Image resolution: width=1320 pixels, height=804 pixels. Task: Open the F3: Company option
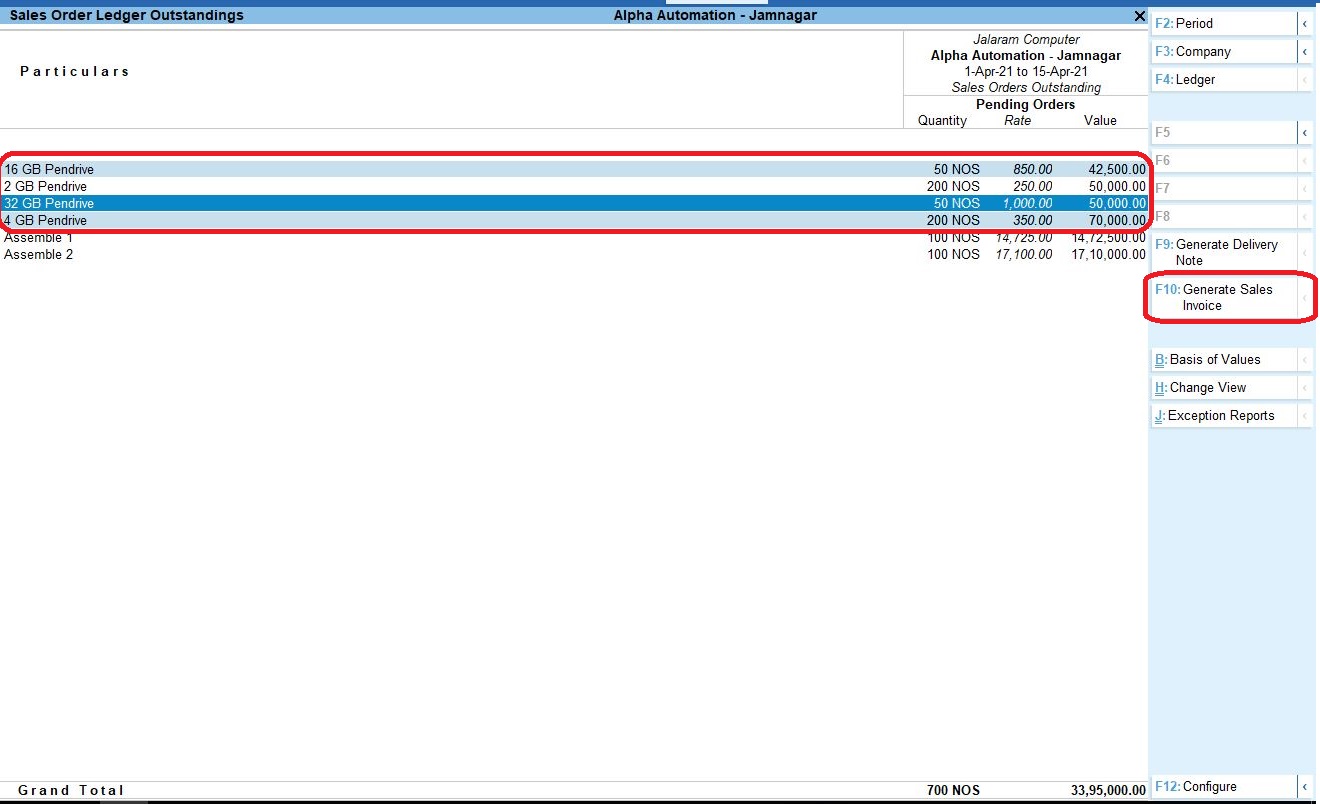tap(1224, 51)
